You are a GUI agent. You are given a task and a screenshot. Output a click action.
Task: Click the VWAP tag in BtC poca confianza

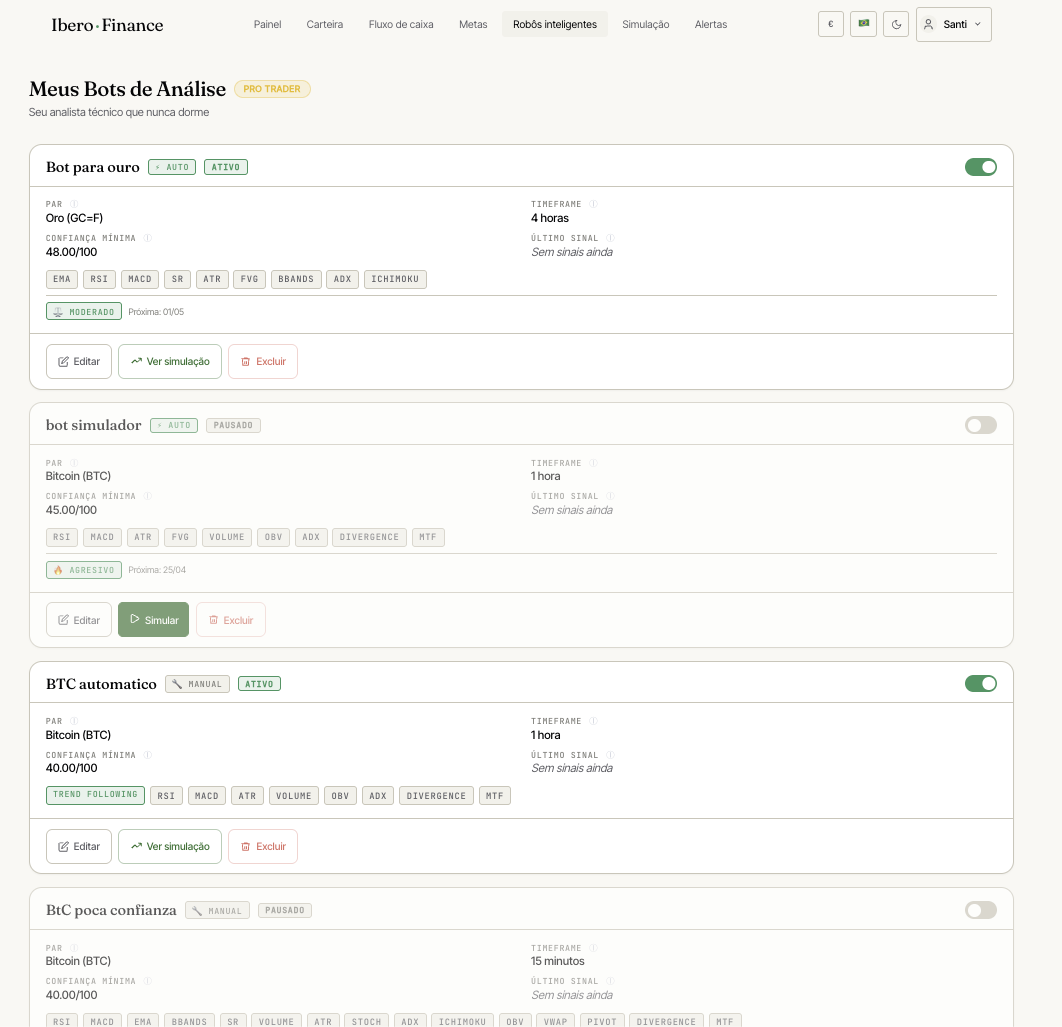pos(555,1021)
